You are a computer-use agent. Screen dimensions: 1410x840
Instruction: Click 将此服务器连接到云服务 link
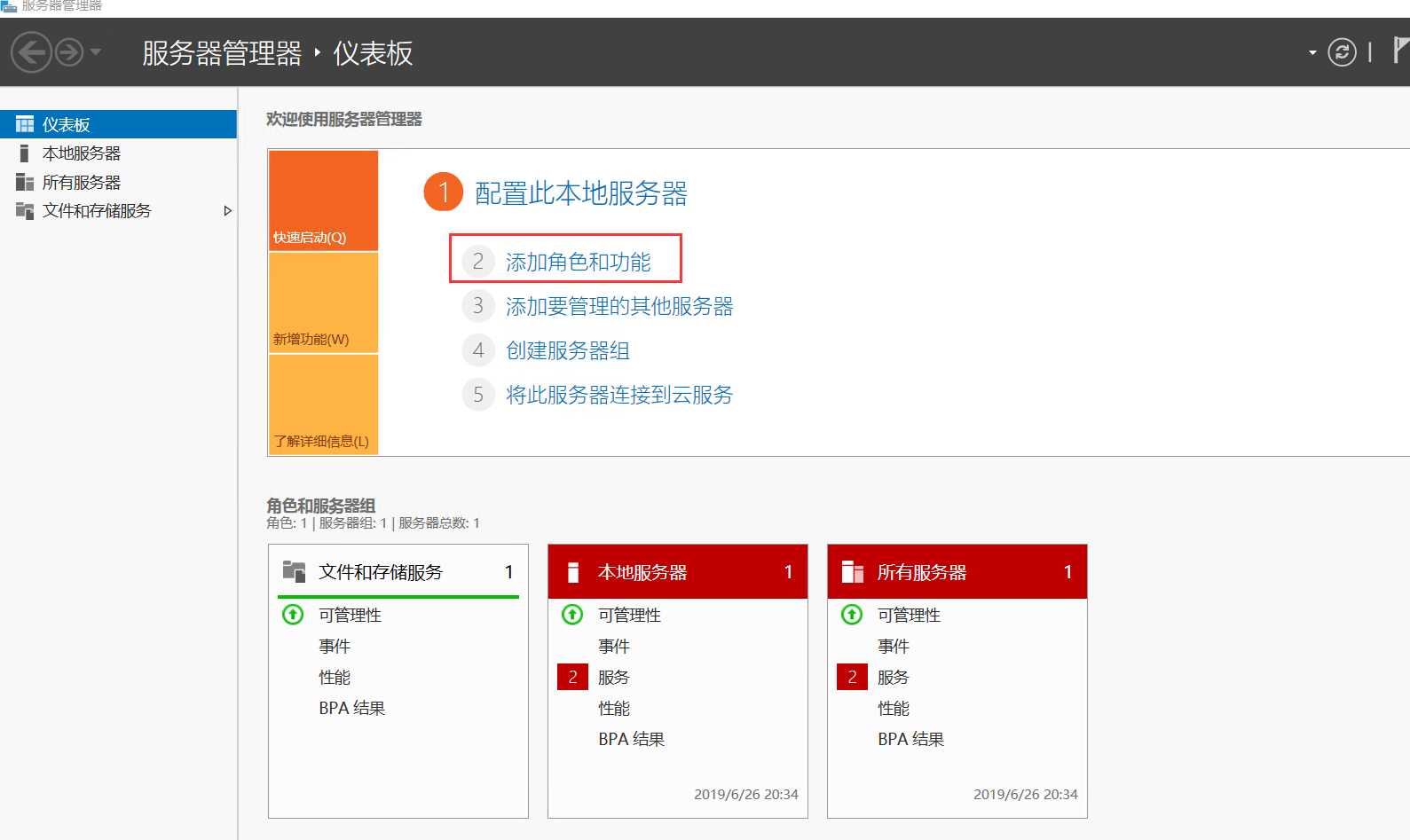point(619,395)
